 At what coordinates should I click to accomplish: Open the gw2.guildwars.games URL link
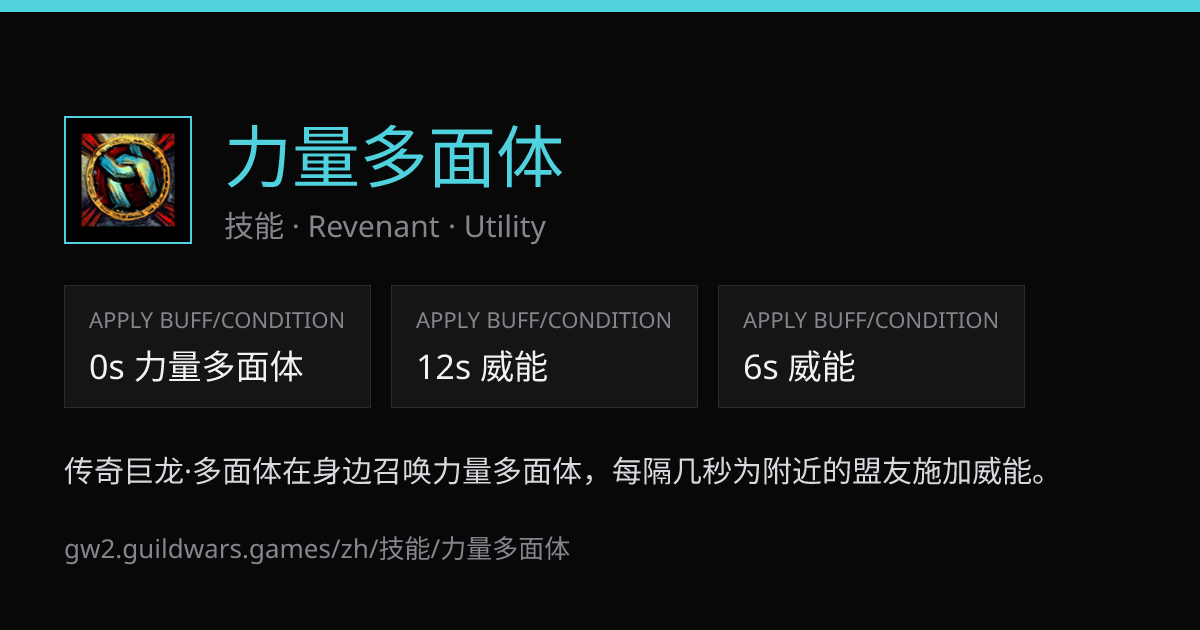317,549
